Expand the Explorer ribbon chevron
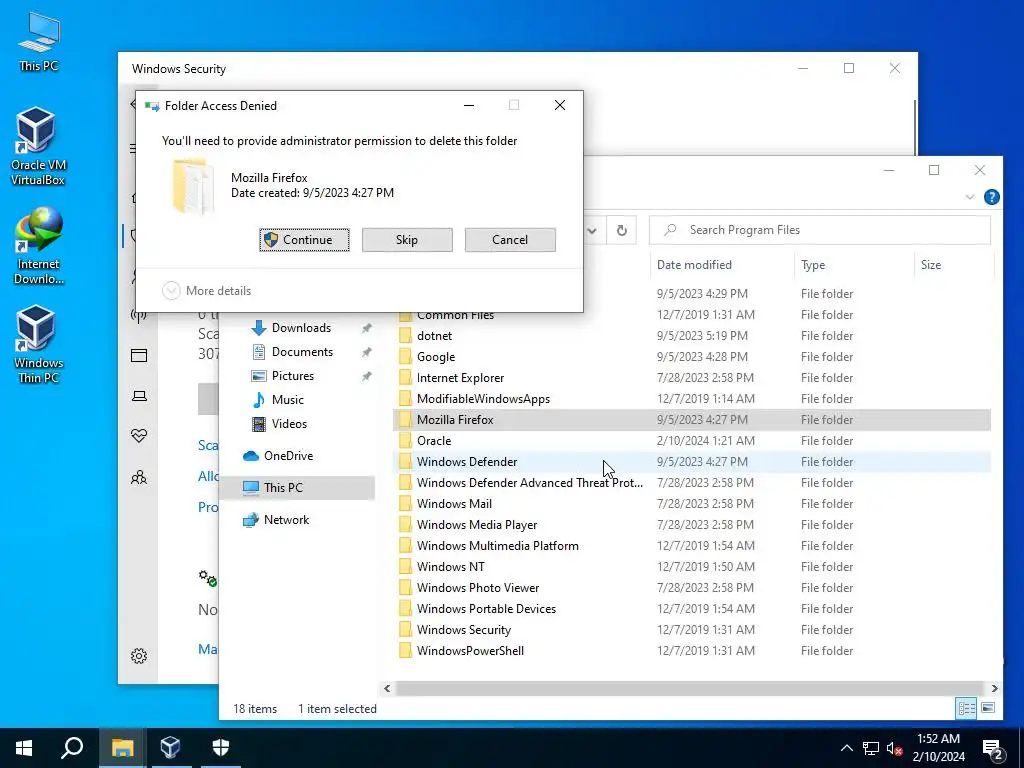1024x768 pixels. (x=970, y=197)
